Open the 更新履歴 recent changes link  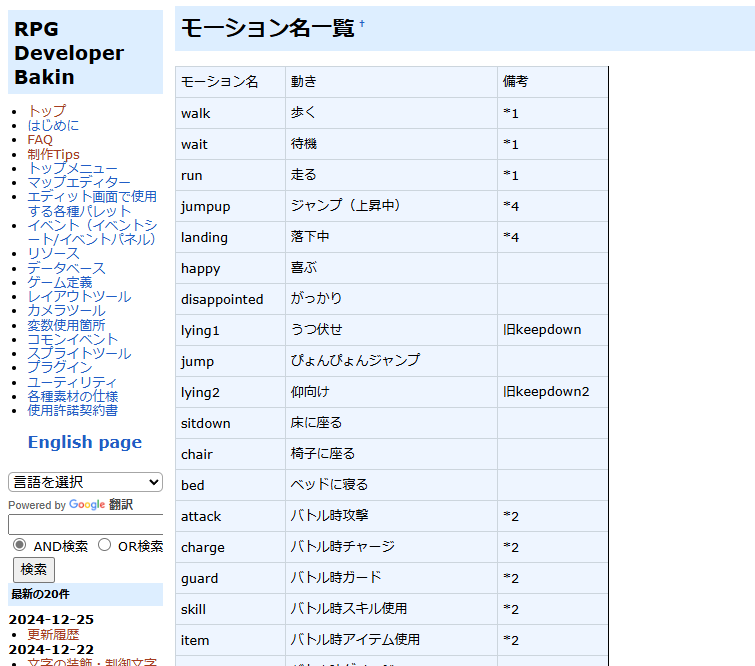[x=53, y=634]
